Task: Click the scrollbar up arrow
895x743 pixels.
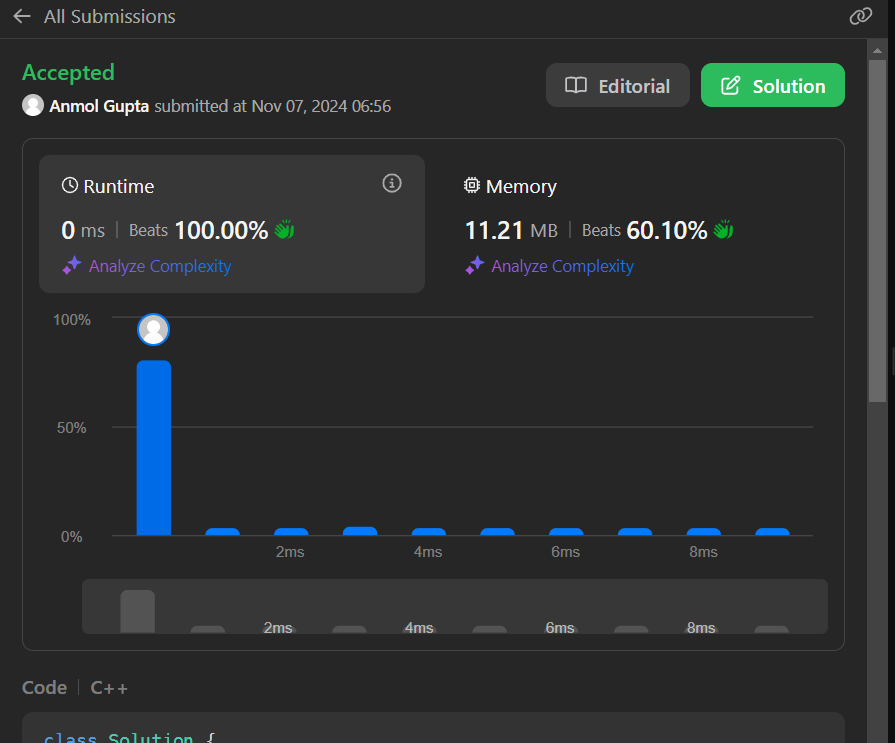Action: [x=877, y=51]
